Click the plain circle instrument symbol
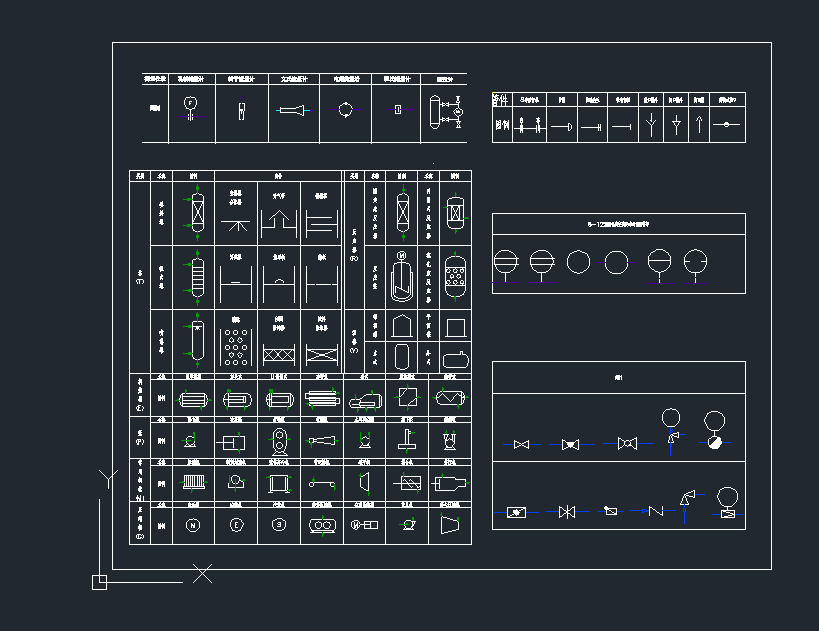The image size is (819, 631). pos(579,262)
